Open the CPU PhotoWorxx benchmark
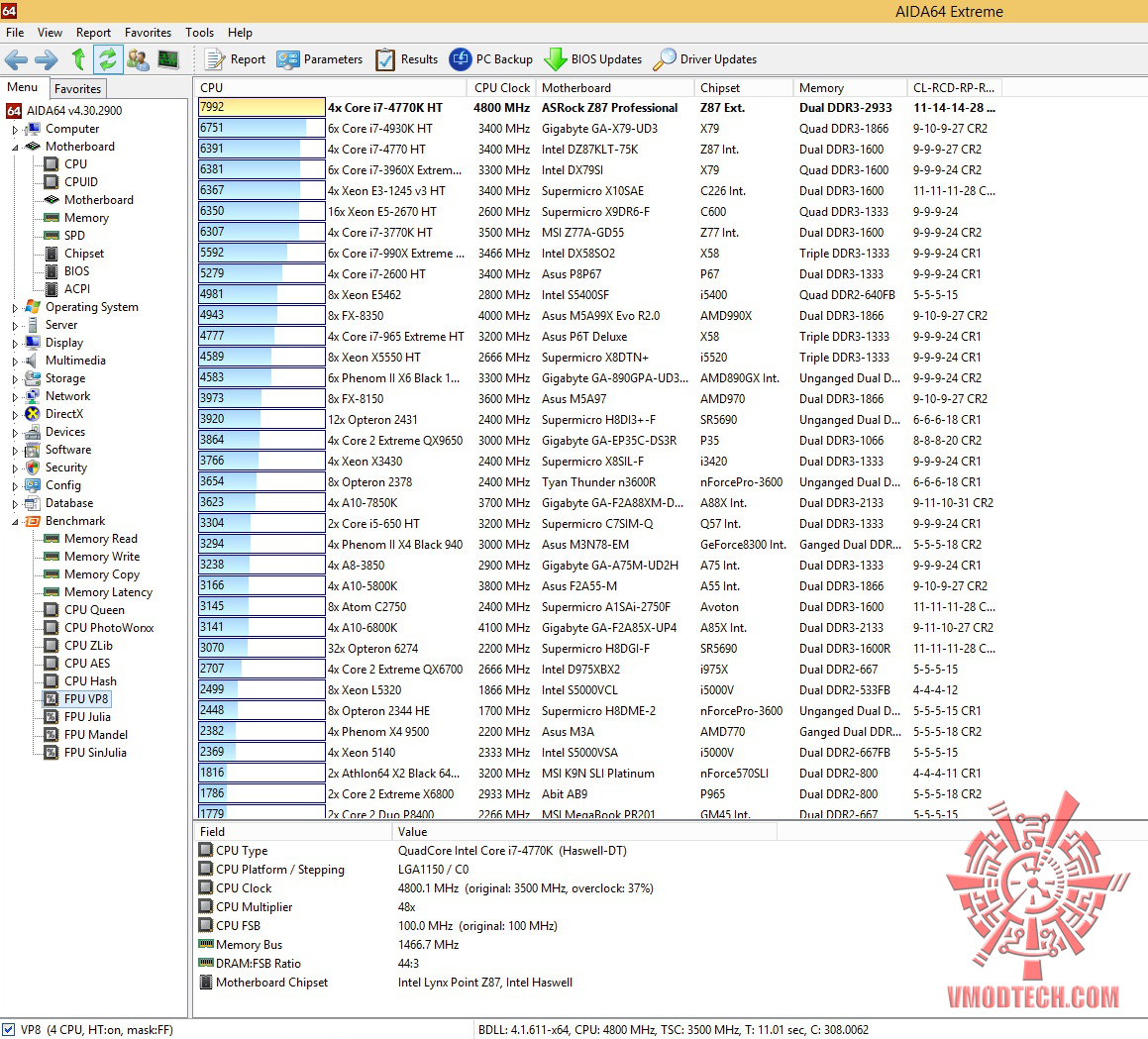Viewport: 1148px width, 1039px height. (109, 628)
